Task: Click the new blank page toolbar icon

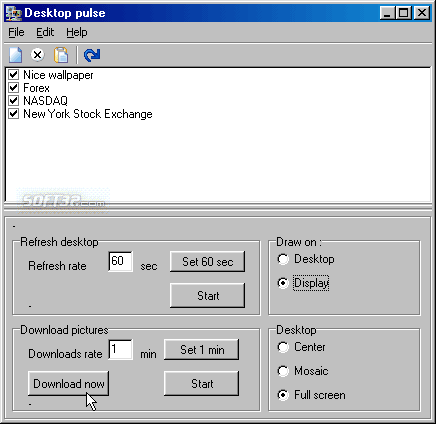Action: coord(15,55)
